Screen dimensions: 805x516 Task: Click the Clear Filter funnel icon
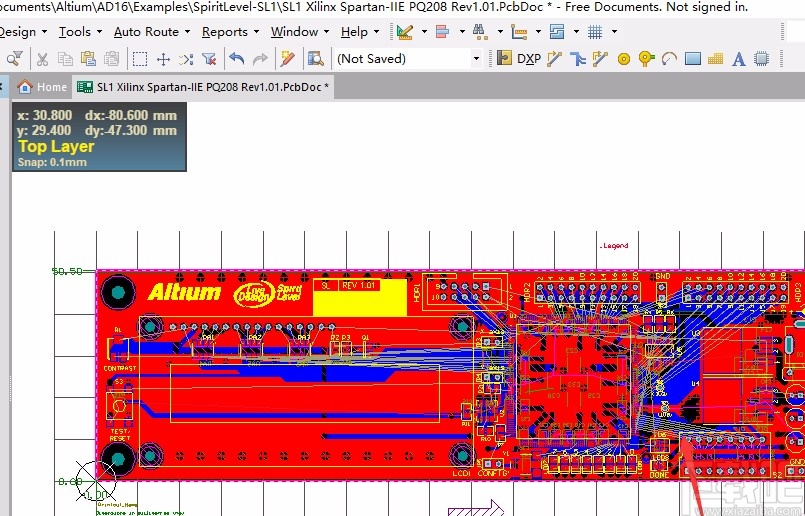209,59
